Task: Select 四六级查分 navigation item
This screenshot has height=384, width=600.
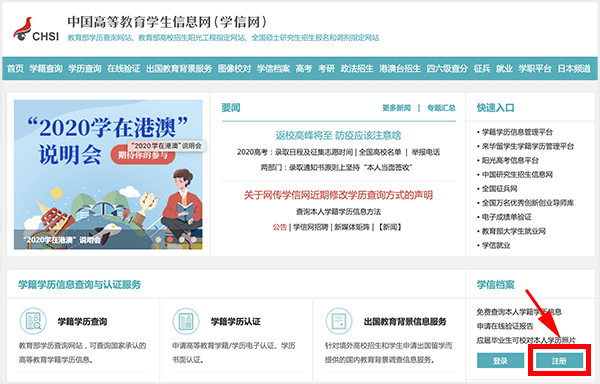Action: click(x=447, y=68)
